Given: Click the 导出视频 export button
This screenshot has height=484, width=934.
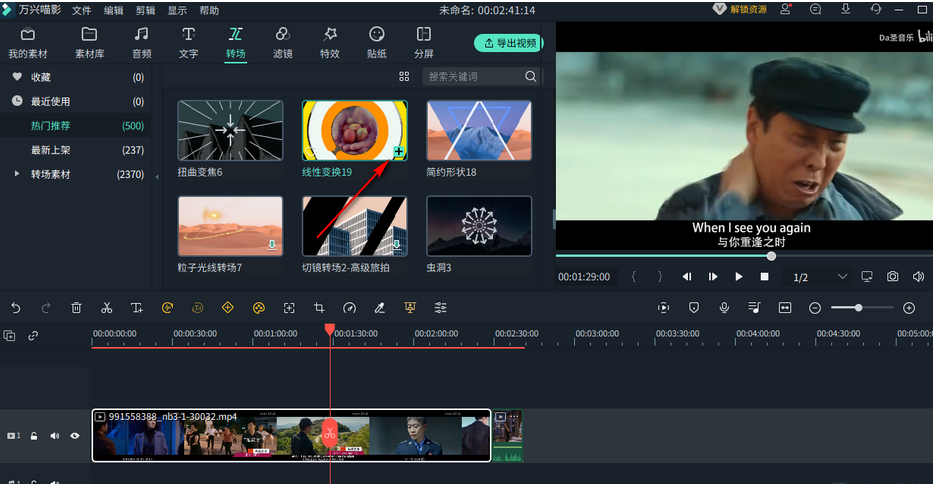Looking at the screenshot, I should click(x=509, y=44).
